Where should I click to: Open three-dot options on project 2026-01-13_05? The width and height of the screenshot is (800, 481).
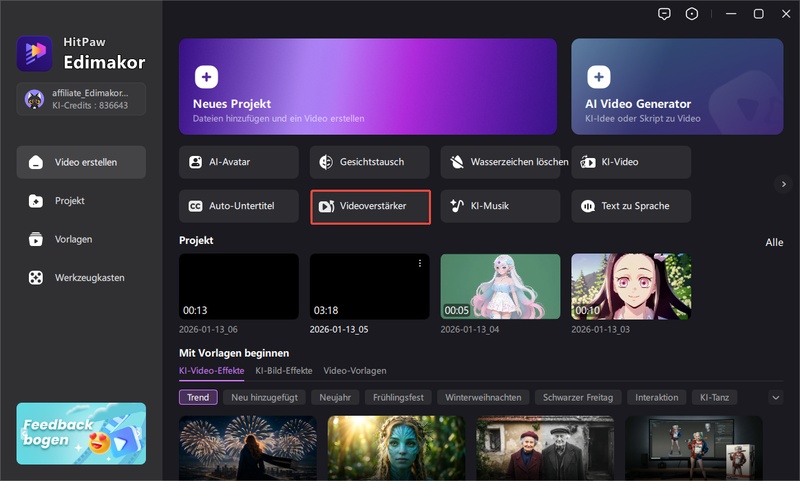point(420,263)
